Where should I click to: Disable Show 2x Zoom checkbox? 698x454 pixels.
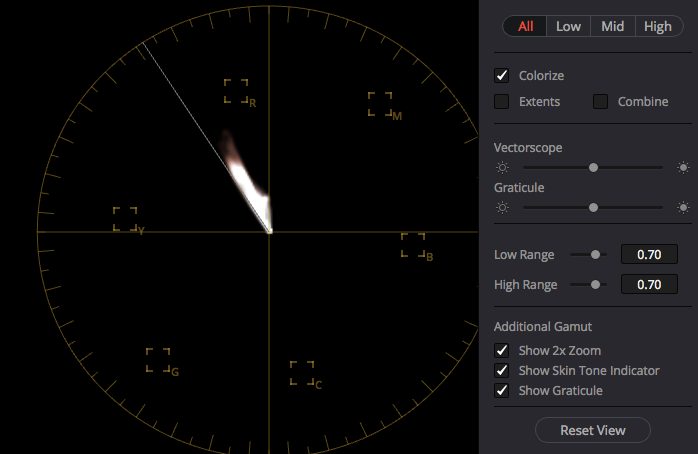502,351
